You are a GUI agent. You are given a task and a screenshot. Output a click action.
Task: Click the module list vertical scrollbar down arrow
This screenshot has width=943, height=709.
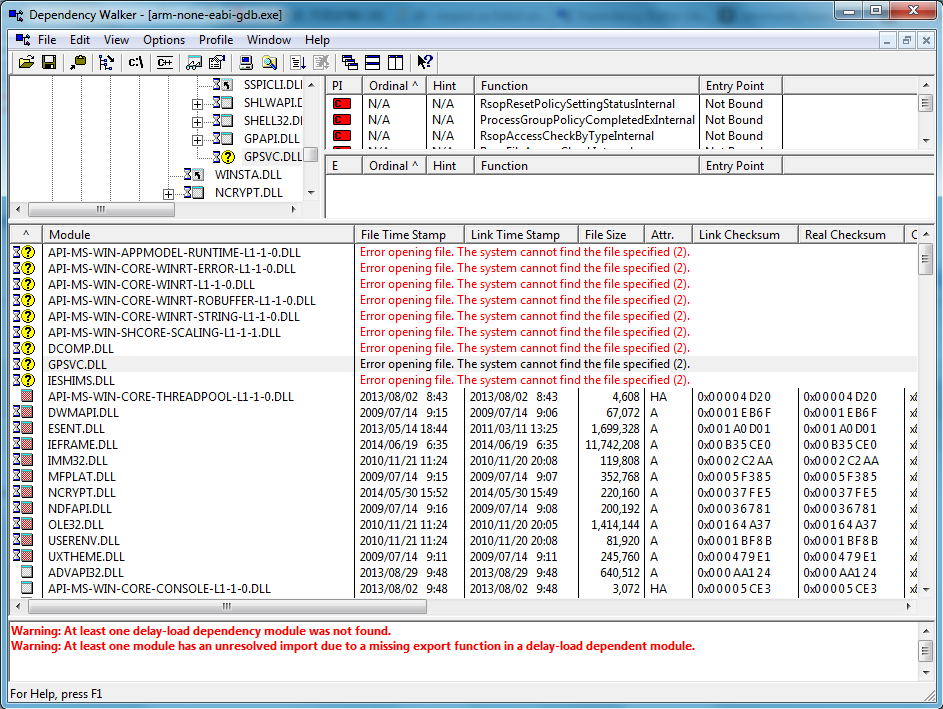pos(926,589)
